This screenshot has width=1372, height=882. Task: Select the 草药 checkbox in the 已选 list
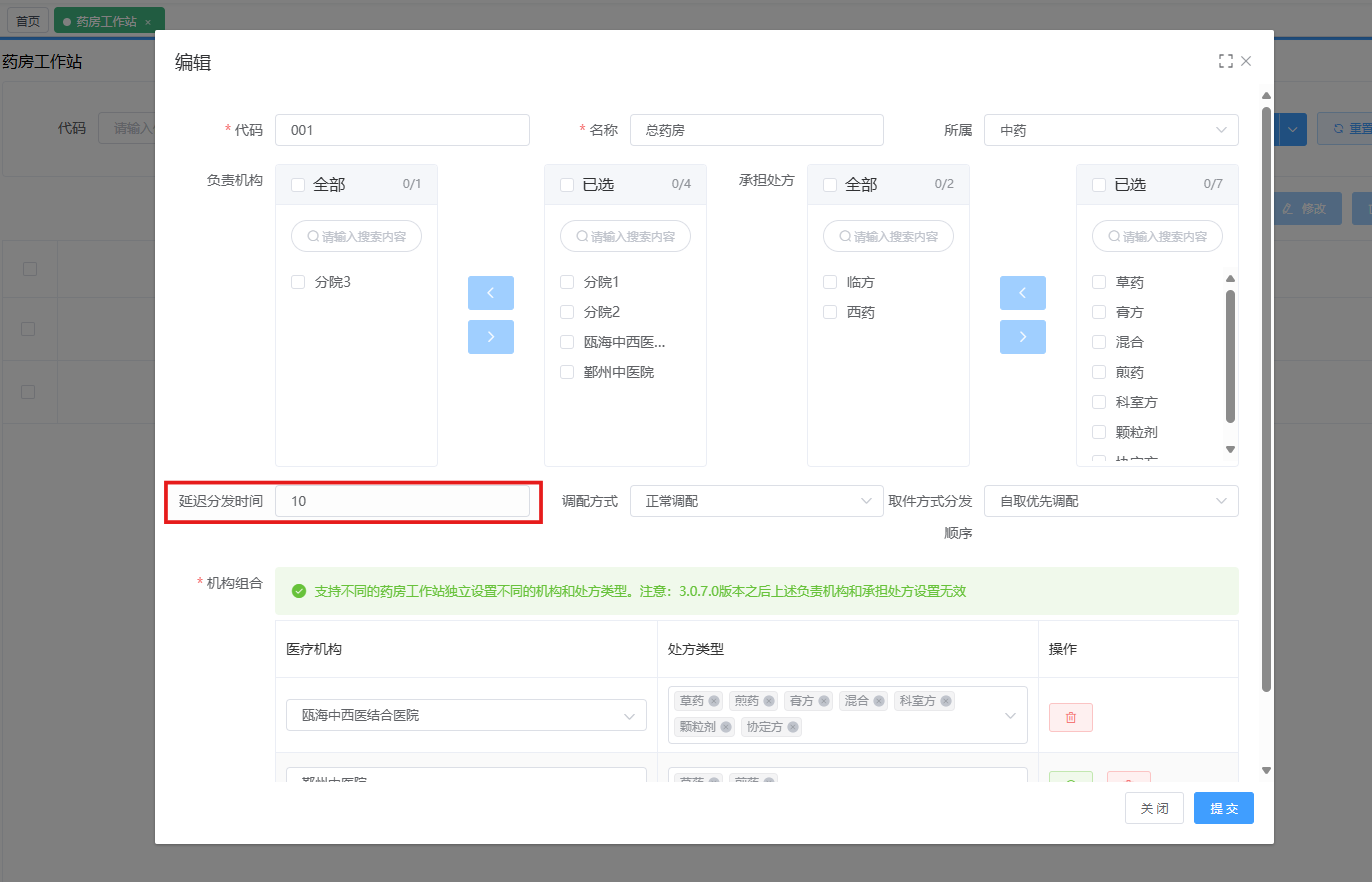click(1099, 283)
